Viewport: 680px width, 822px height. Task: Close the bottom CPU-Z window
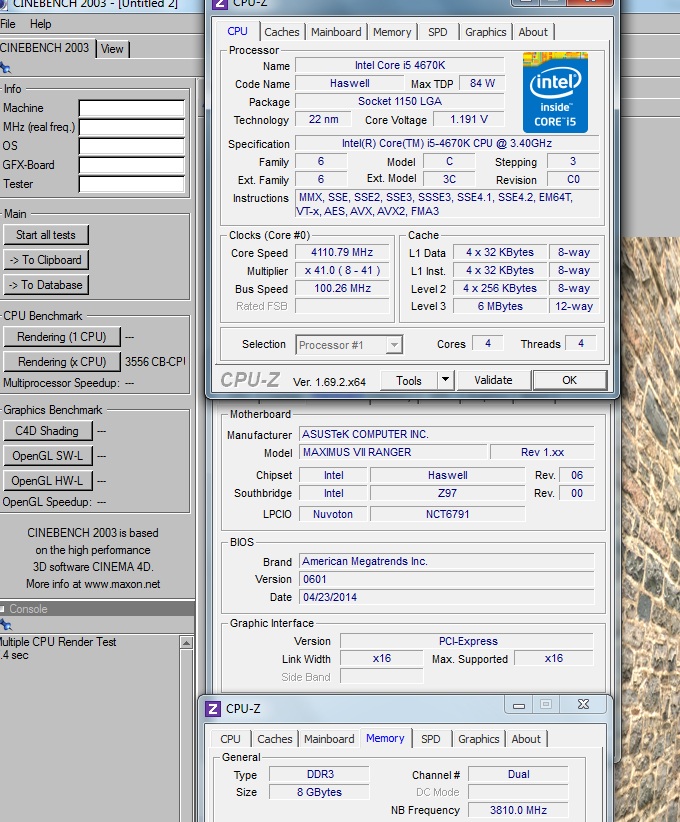click(583, 705)
